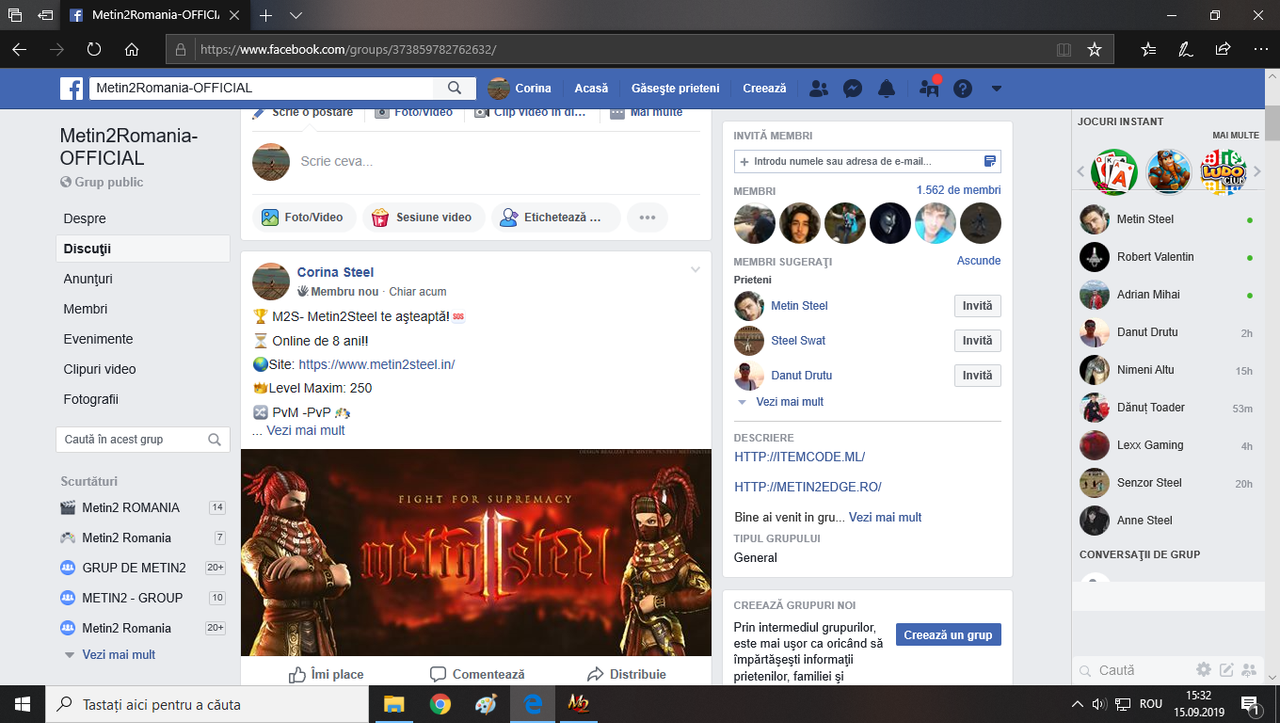Click Distribuie to share the post
The height and width of the screenshot is (723, 1280).
[627, 674]
